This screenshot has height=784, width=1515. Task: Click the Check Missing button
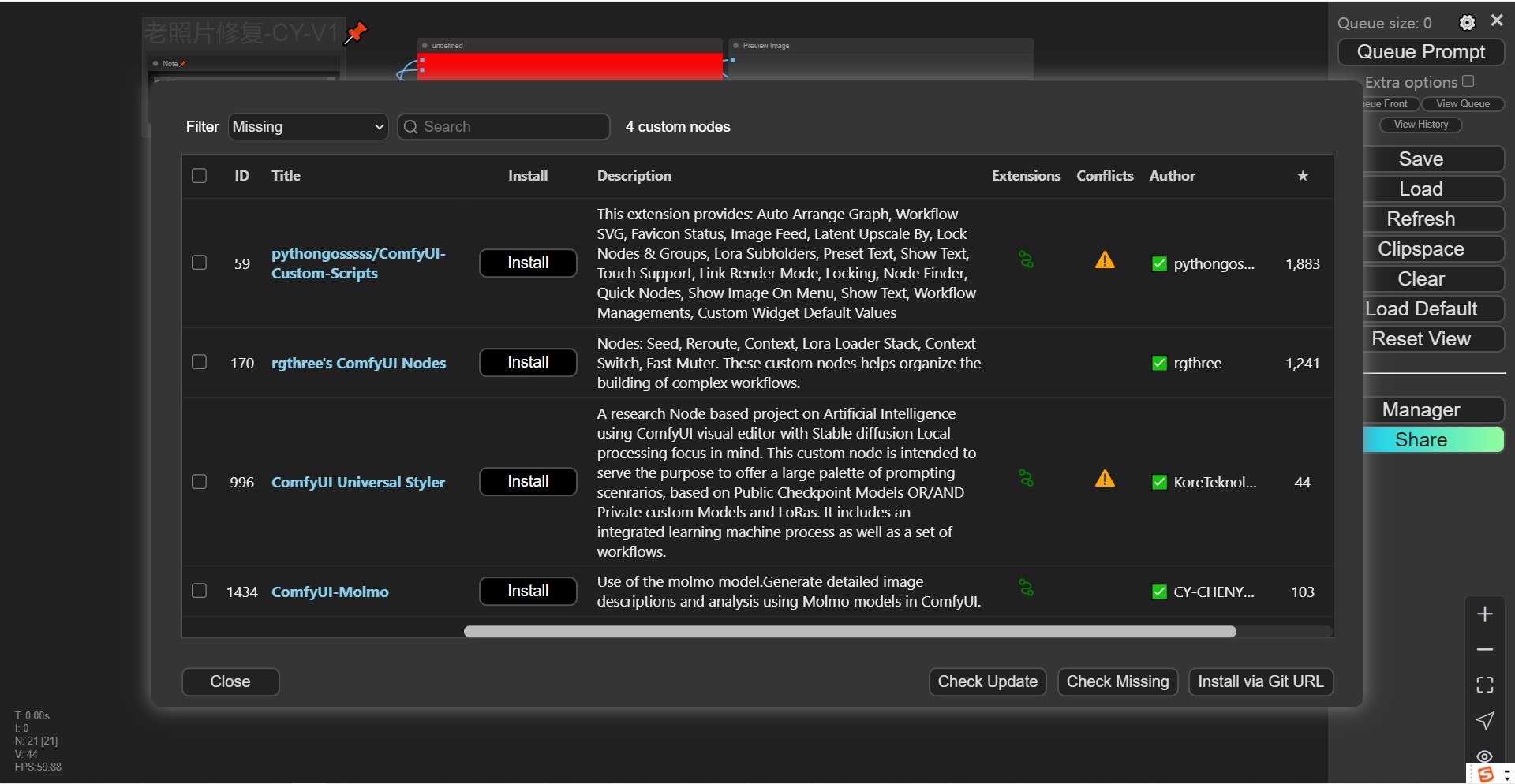[1117, 682]
